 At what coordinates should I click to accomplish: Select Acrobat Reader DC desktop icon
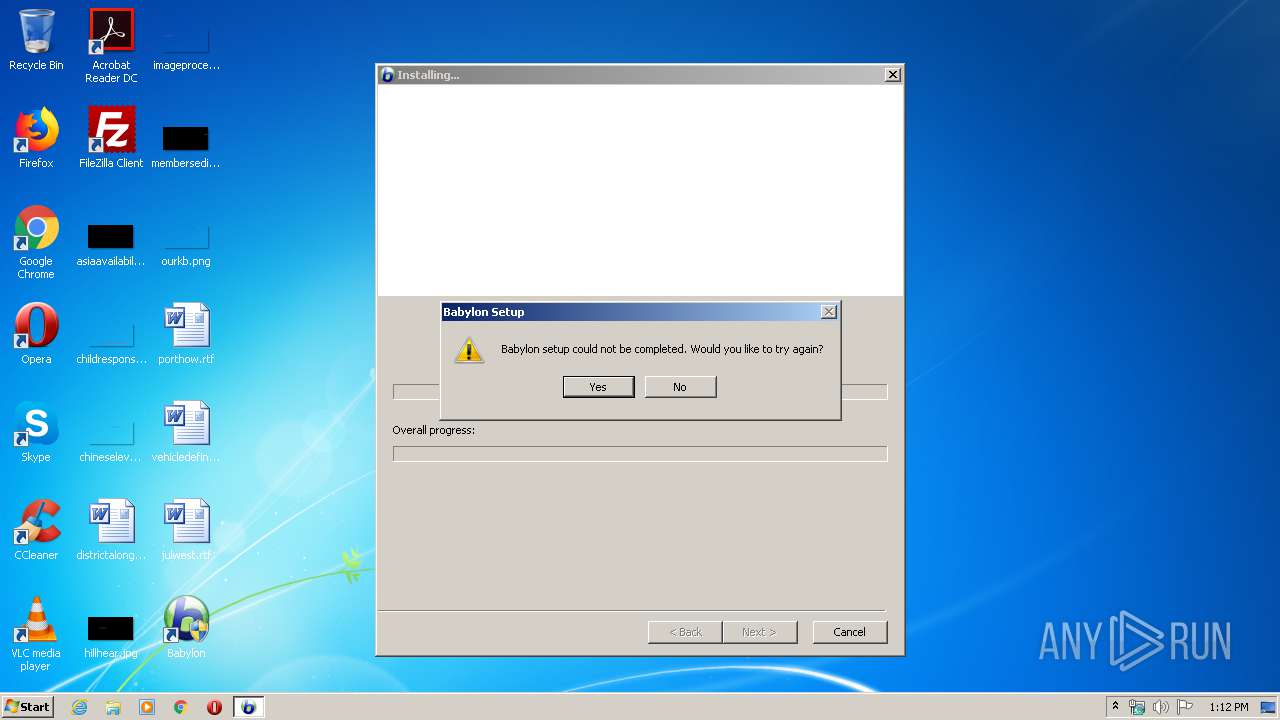[x=111, y=46]
